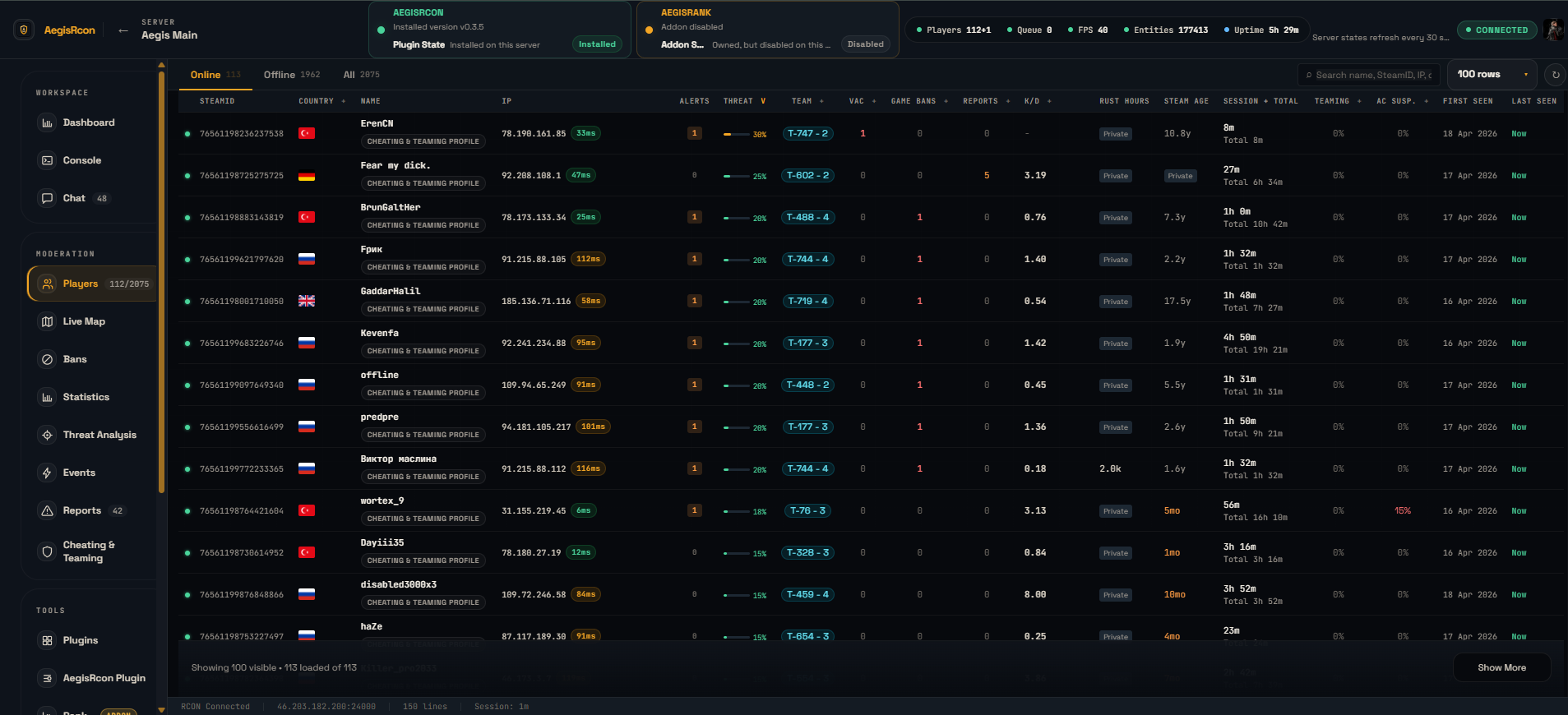Click the Private Rust hours for ErenCN
The height and width of the screenshot is (715, 1568).
[1115, 134]
